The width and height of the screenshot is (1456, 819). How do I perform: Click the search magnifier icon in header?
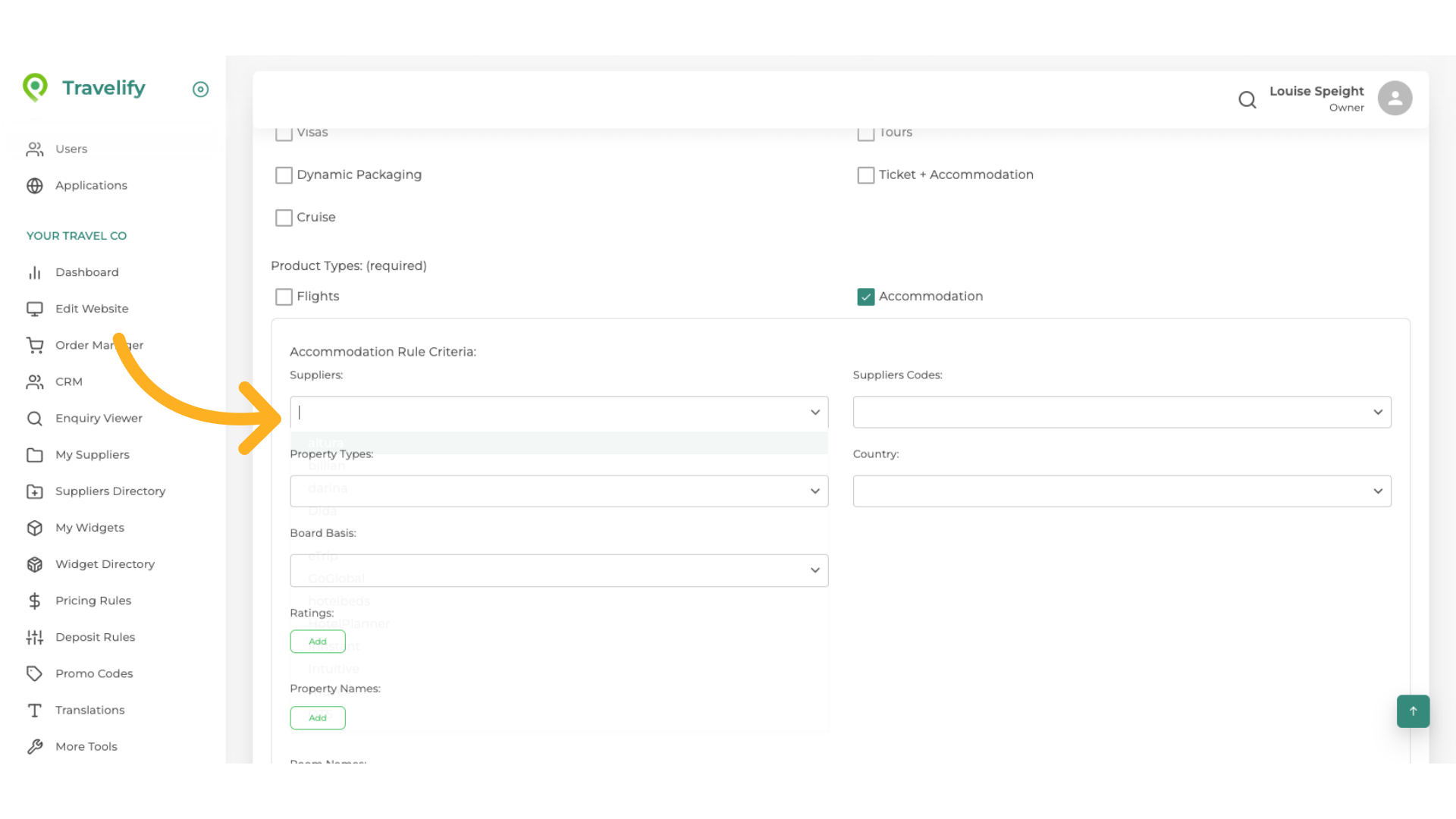point(1247,99)
